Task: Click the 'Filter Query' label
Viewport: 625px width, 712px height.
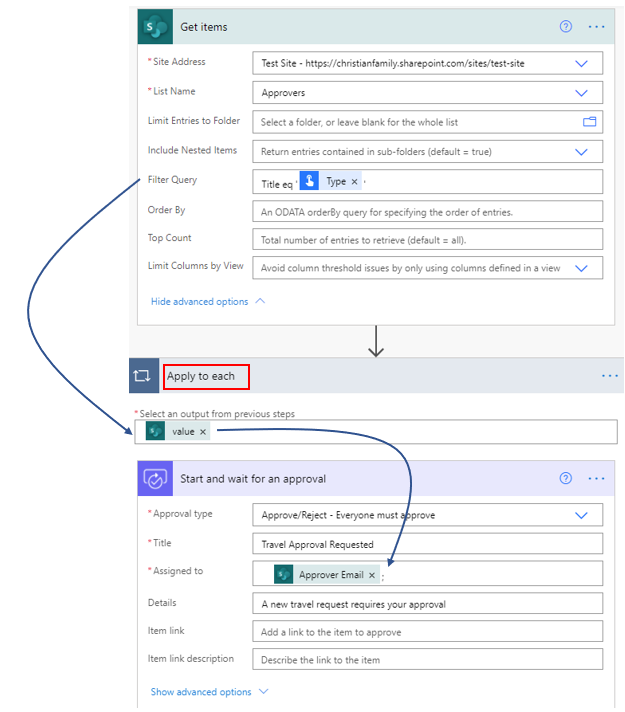Action: (172, 180)
